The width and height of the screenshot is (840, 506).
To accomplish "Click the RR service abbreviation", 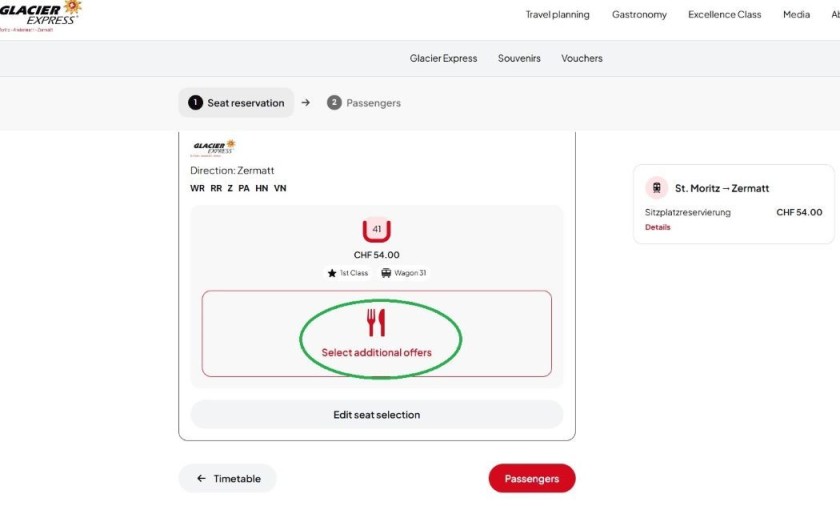I will click(x=216, y=188).
